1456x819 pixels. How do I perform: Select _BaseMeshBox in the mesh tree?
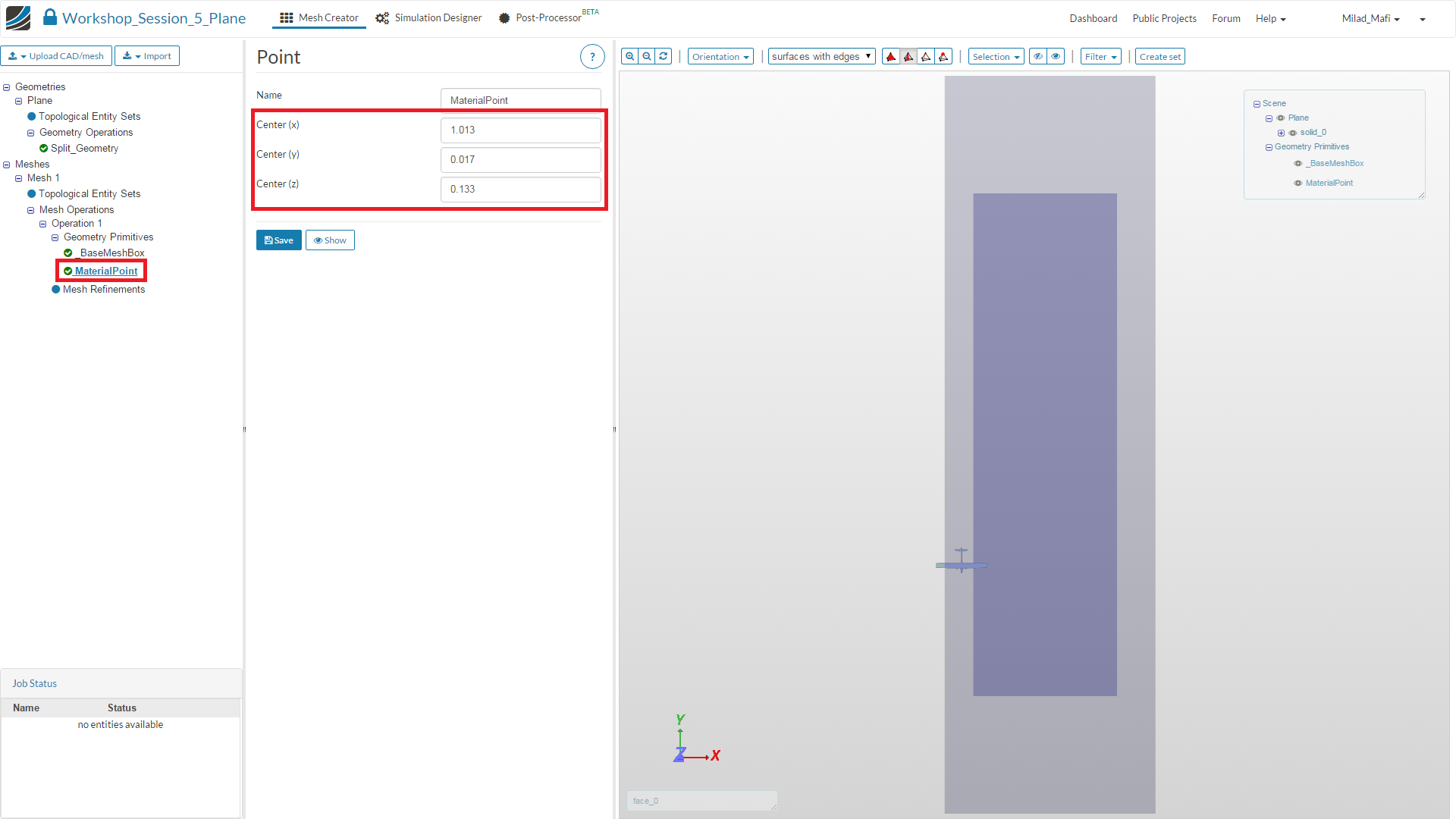111,253
